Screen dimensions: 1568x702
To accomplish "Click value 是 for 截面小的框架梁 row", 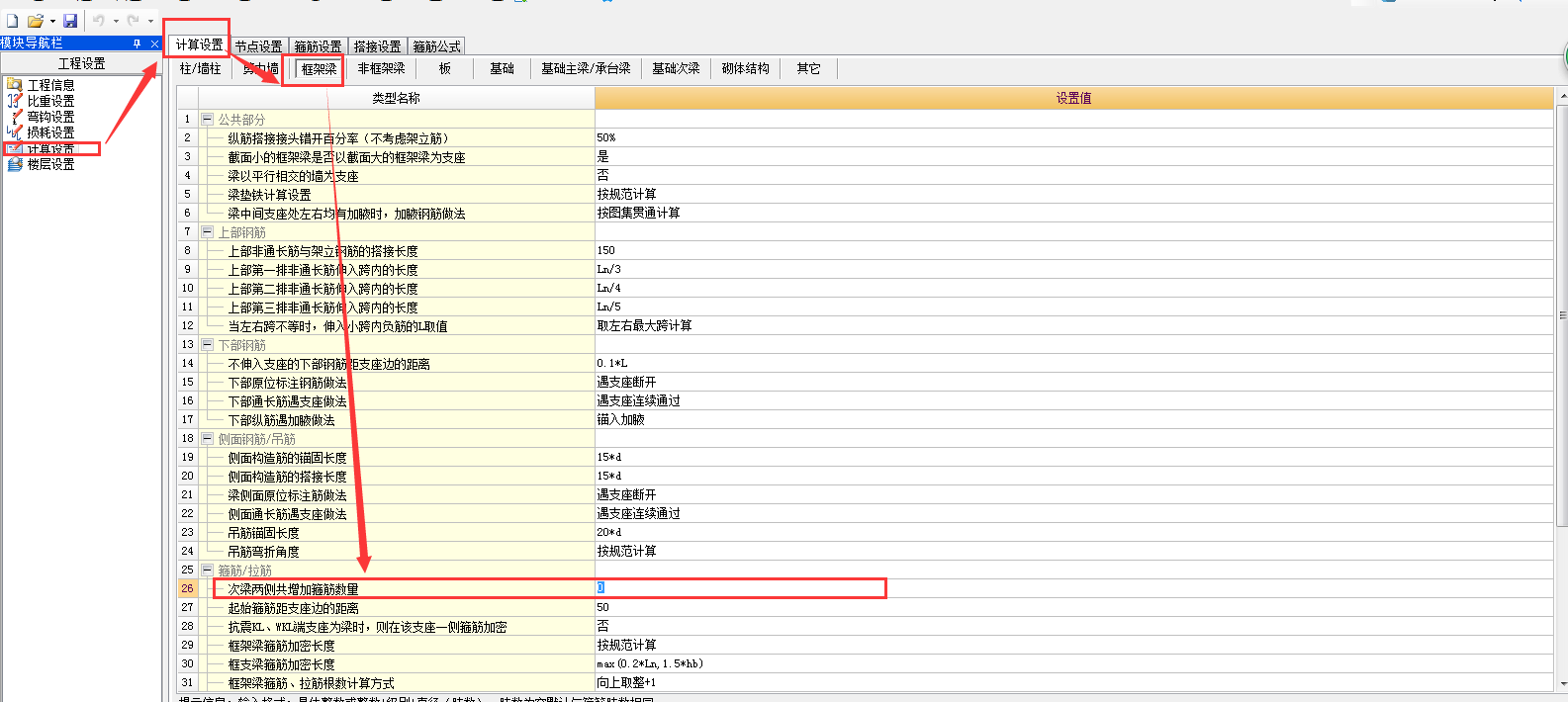I will [1073, 156].
